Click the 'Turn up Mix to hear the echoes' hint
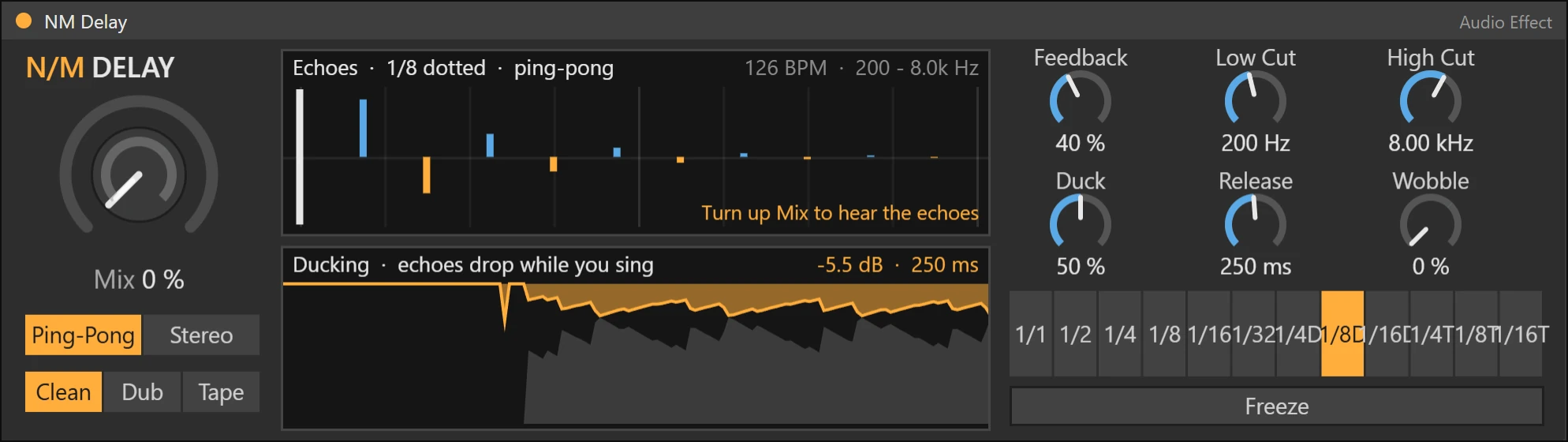Screen dimensions: 1568x442 (x=840, y=213)
